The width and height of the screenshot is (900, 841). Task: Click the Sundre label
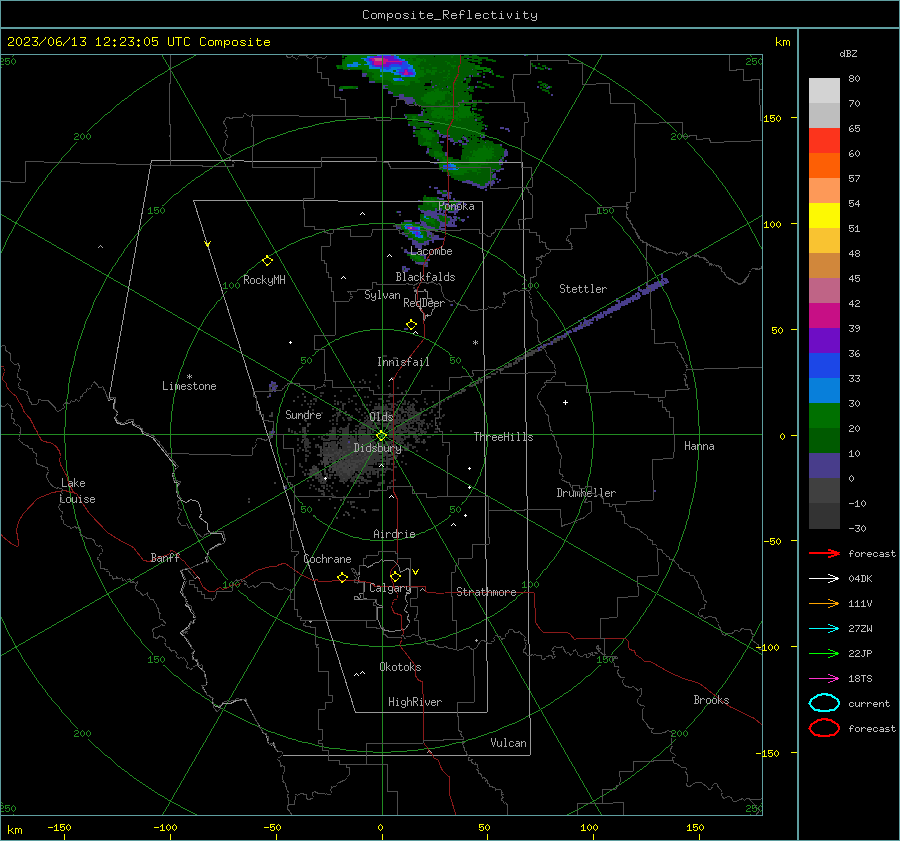303,414
